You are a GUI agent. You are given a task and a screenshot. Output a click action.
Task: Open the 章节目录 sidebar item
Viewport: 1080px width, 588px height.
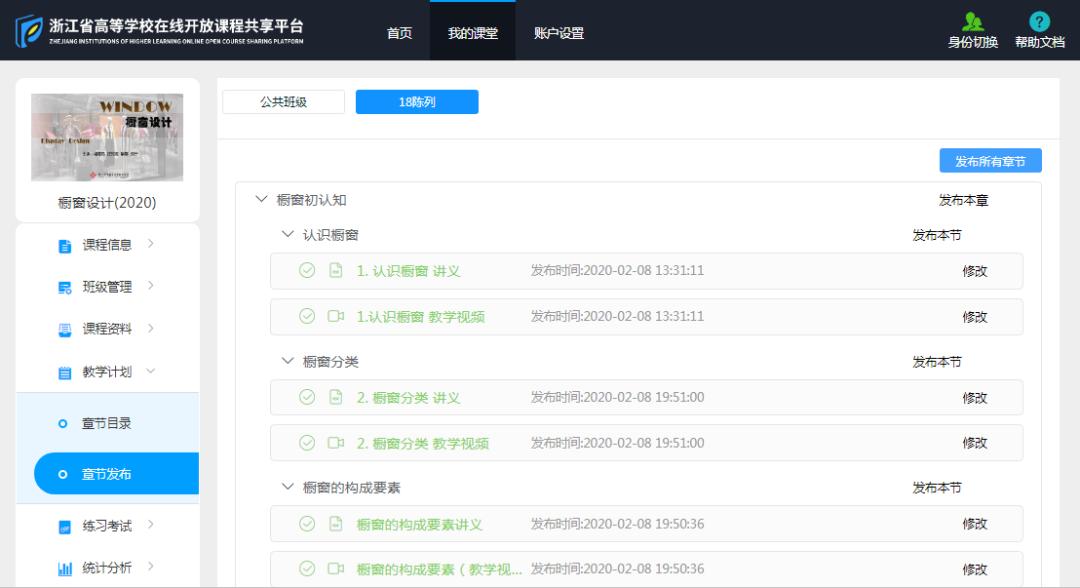pos(106,423)
